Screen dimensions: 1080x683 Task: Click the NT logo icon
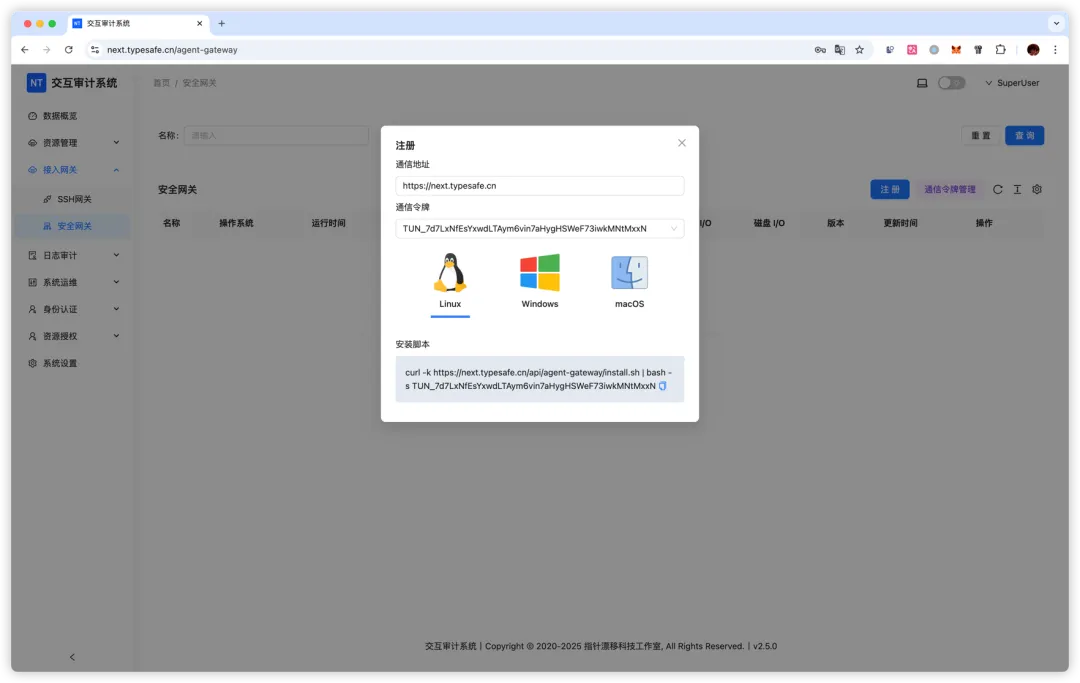36,83
